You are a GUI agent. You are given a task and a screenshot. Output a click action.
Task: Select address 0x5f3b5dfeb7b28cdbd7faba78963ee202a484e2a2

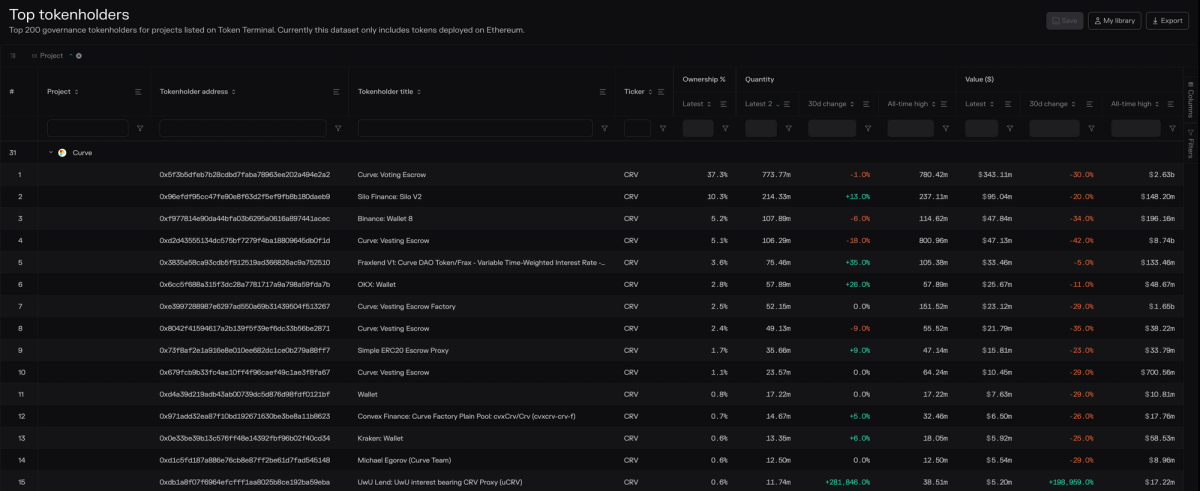point(245,175)
